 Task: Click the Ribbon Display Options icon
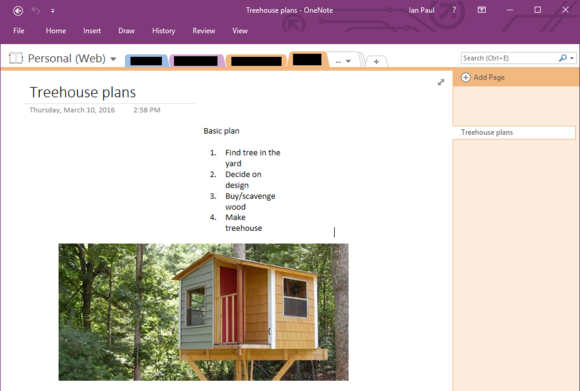482,10
